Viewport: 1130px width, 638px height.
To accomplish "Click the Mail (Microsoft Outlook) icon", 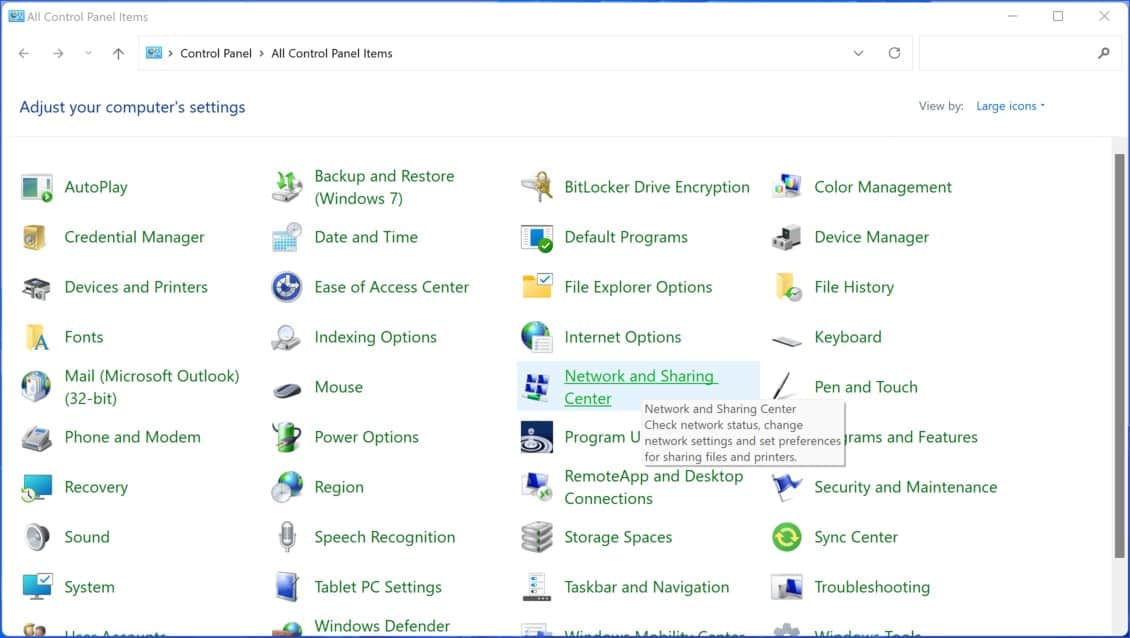I will tap(37, 387).
